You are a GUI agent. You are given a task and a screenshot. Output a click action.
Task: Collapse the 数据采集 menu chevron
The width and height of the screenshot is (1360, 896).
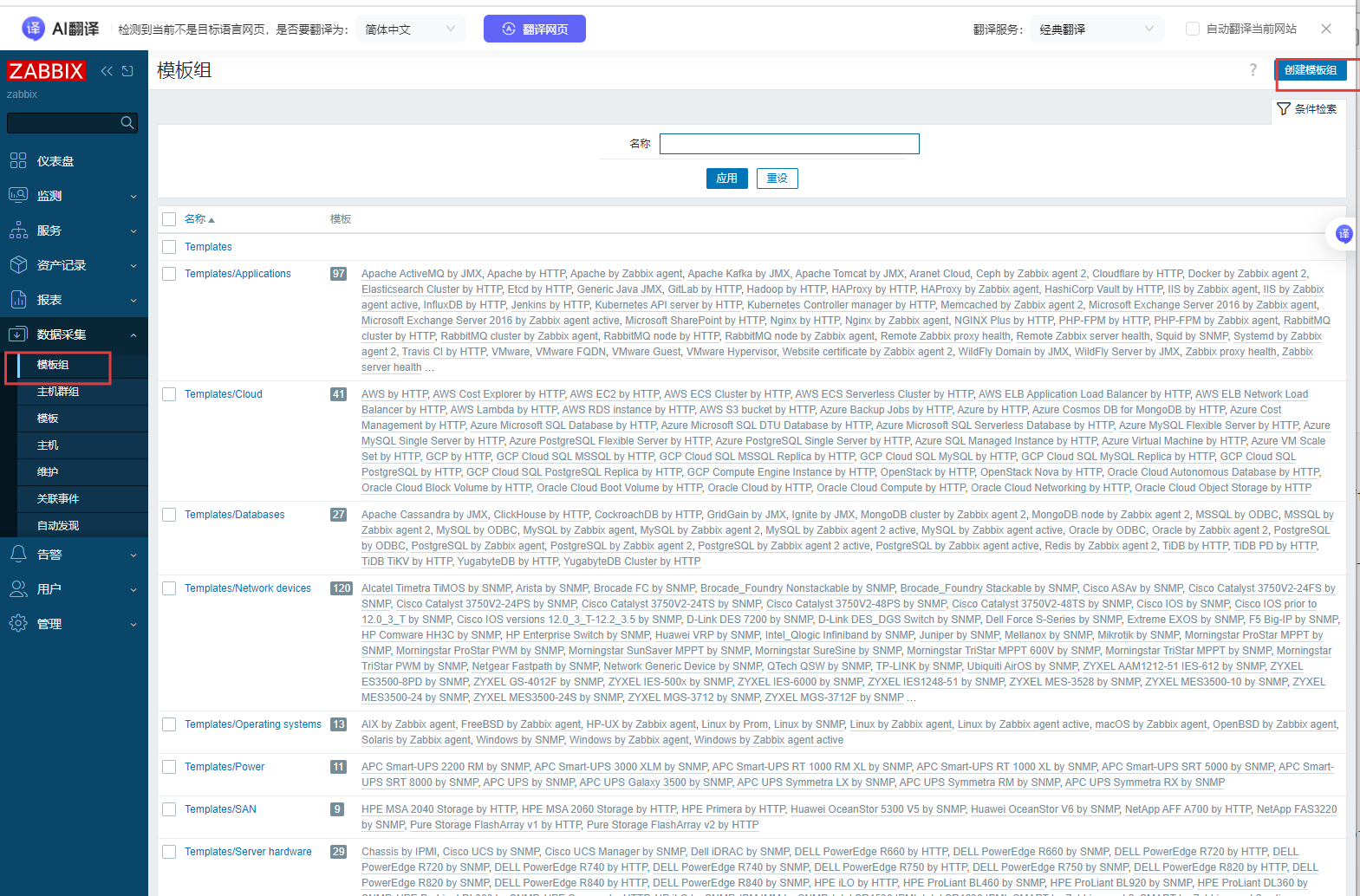coord(133,335)
